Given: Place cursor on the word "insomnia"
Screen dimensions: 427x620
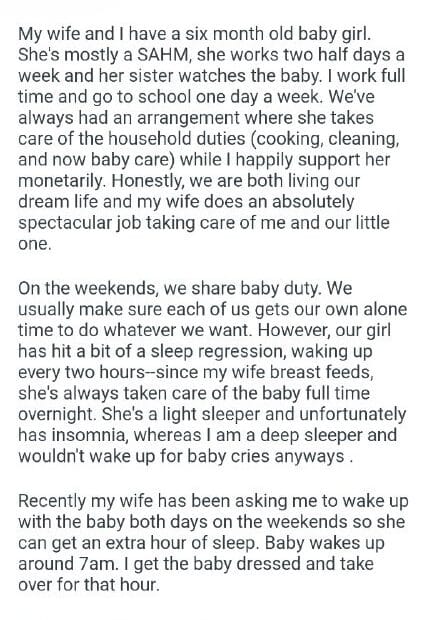Looking at the screenshot, I should coord(89,435).
